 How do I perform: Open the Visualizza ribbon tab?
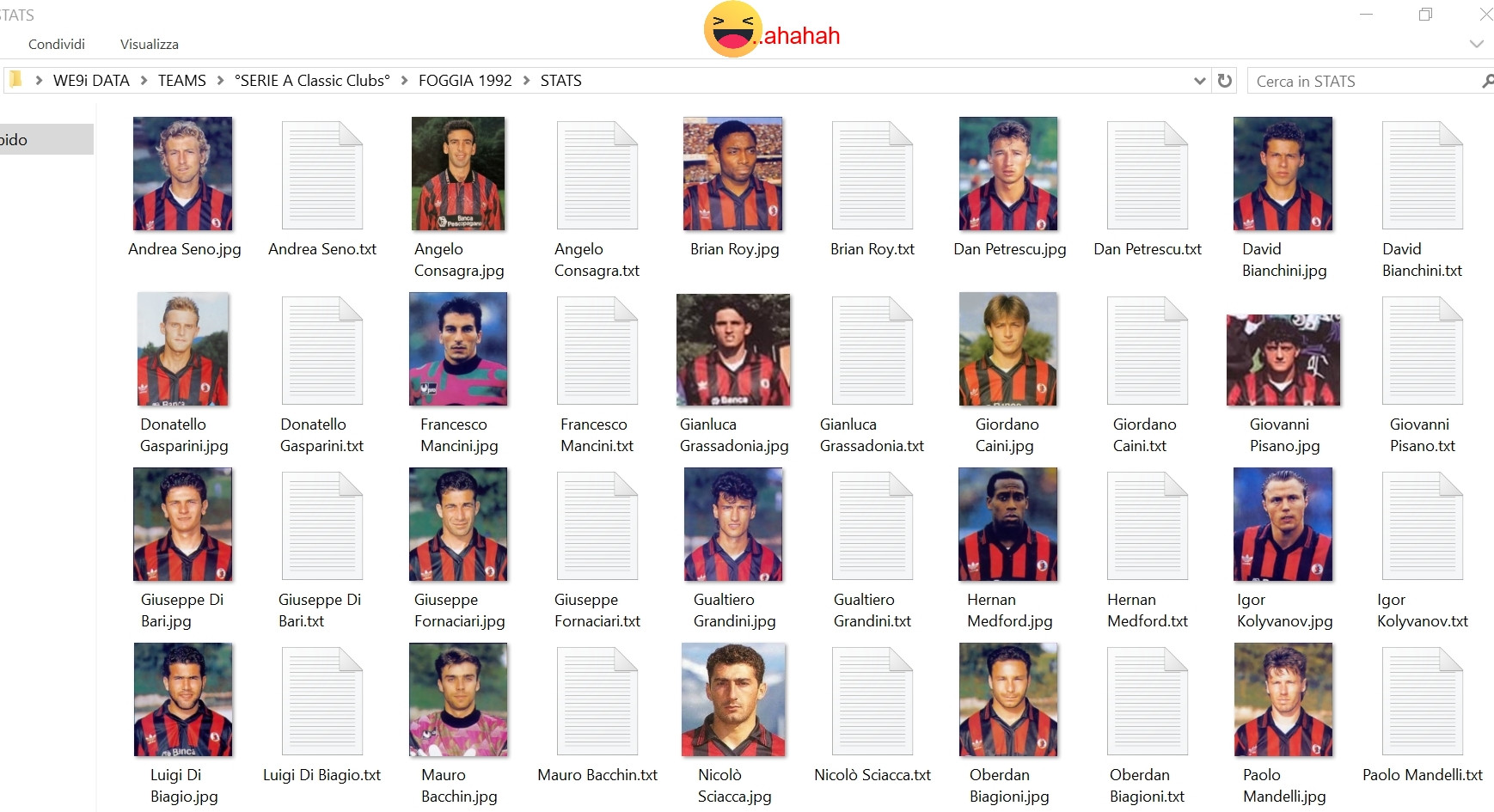click(x=150, y=44)
